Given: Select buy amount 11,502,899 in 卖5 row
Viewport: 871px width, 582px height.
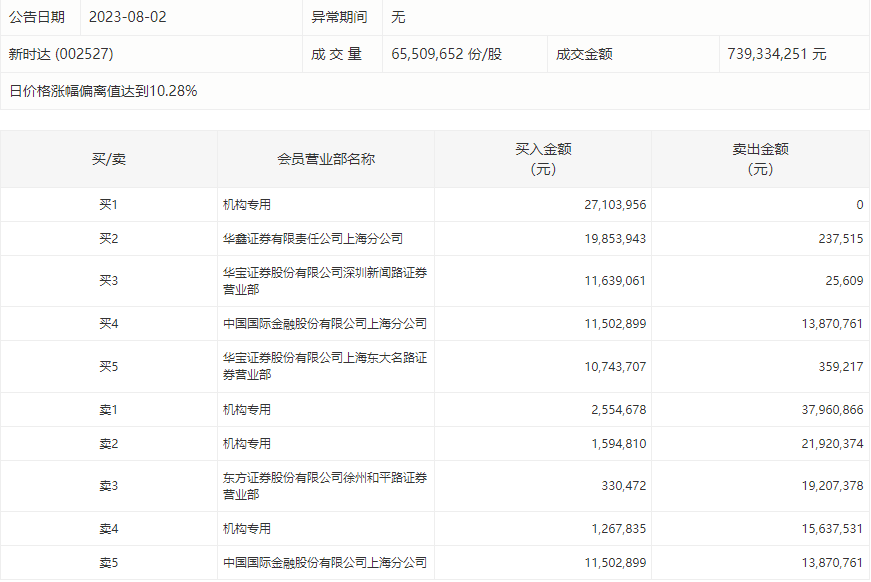Looking at the screenshot, I should pos(615,563).
